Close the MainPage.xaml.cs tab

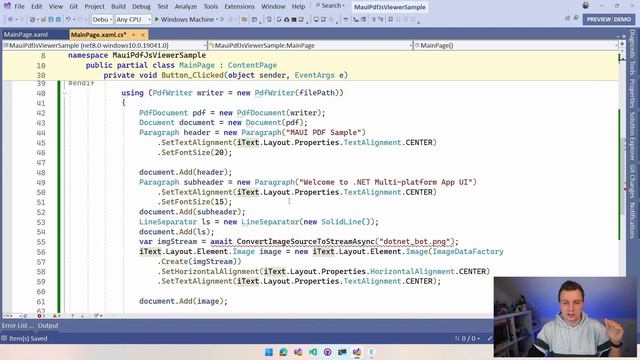(x=142, y=35)
